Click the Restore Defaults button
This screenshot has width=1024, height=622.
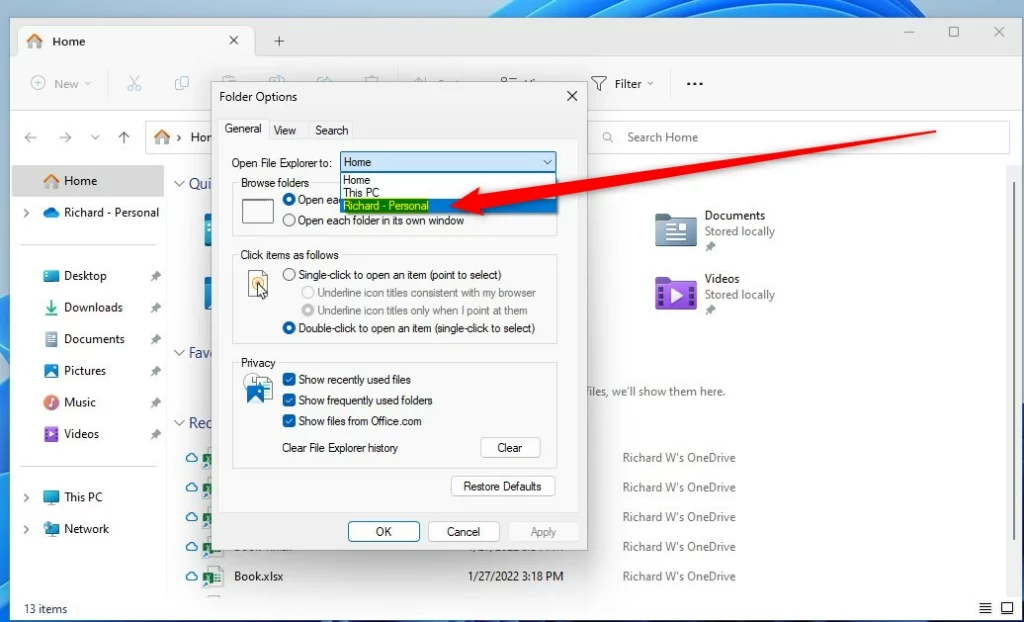click(x=503, y=486)
